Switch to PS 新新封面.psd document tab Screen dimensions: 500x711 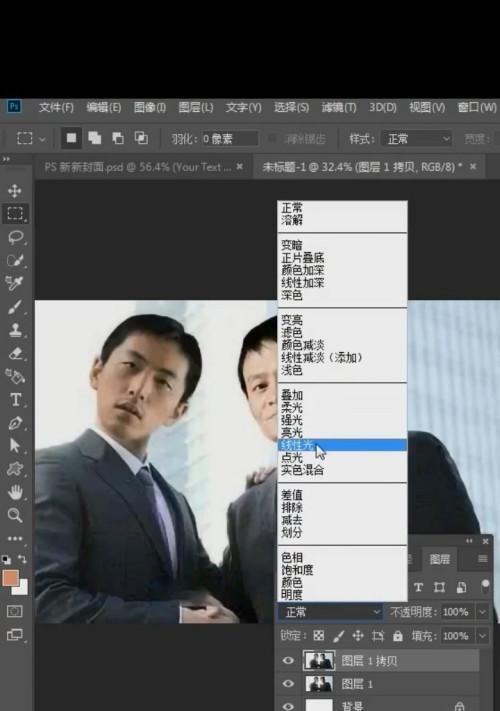pyautogui.click(x=138, y=167)
